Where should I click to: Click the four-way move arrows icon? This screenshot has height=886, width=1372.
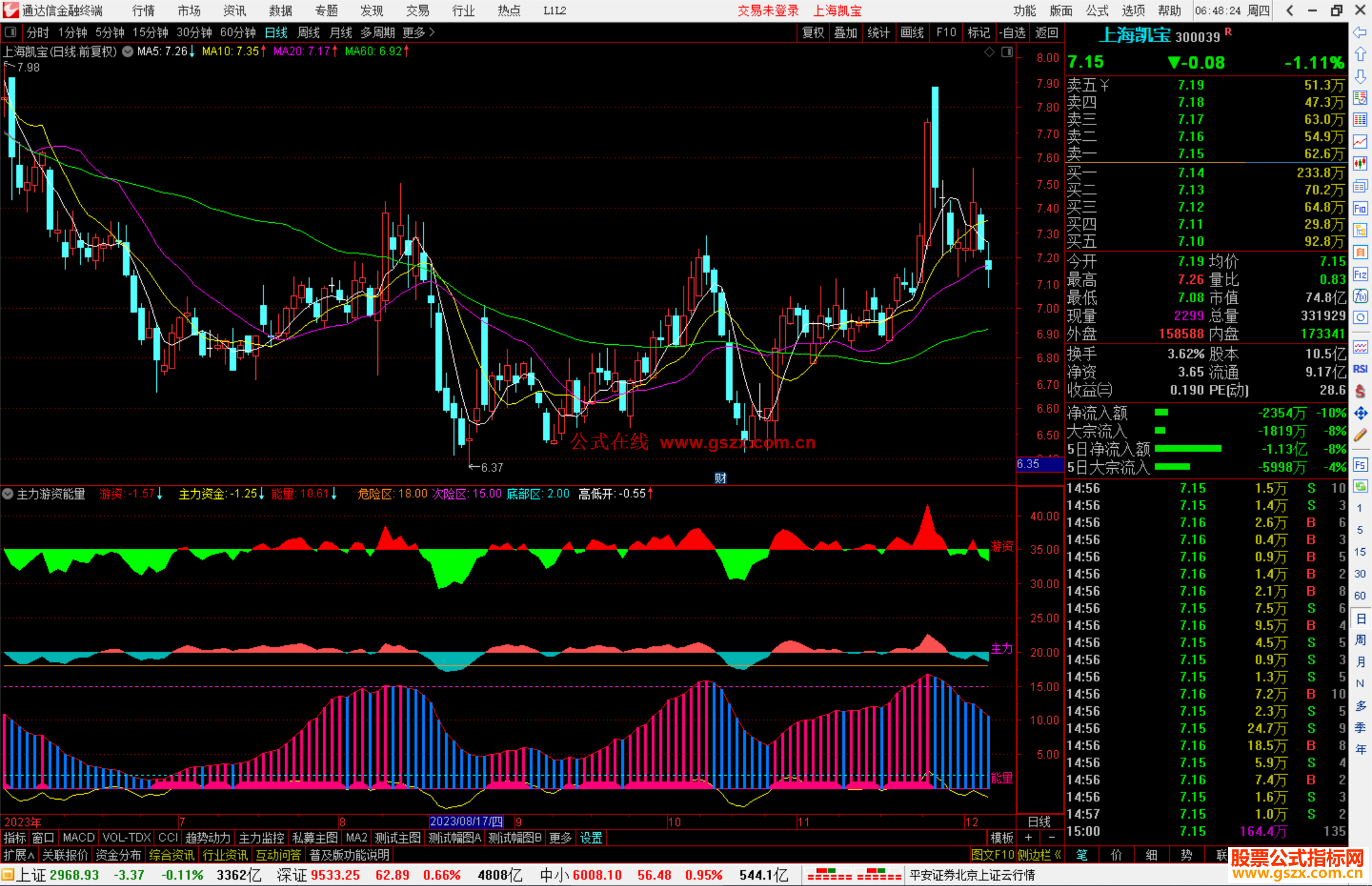point(1360,413)
